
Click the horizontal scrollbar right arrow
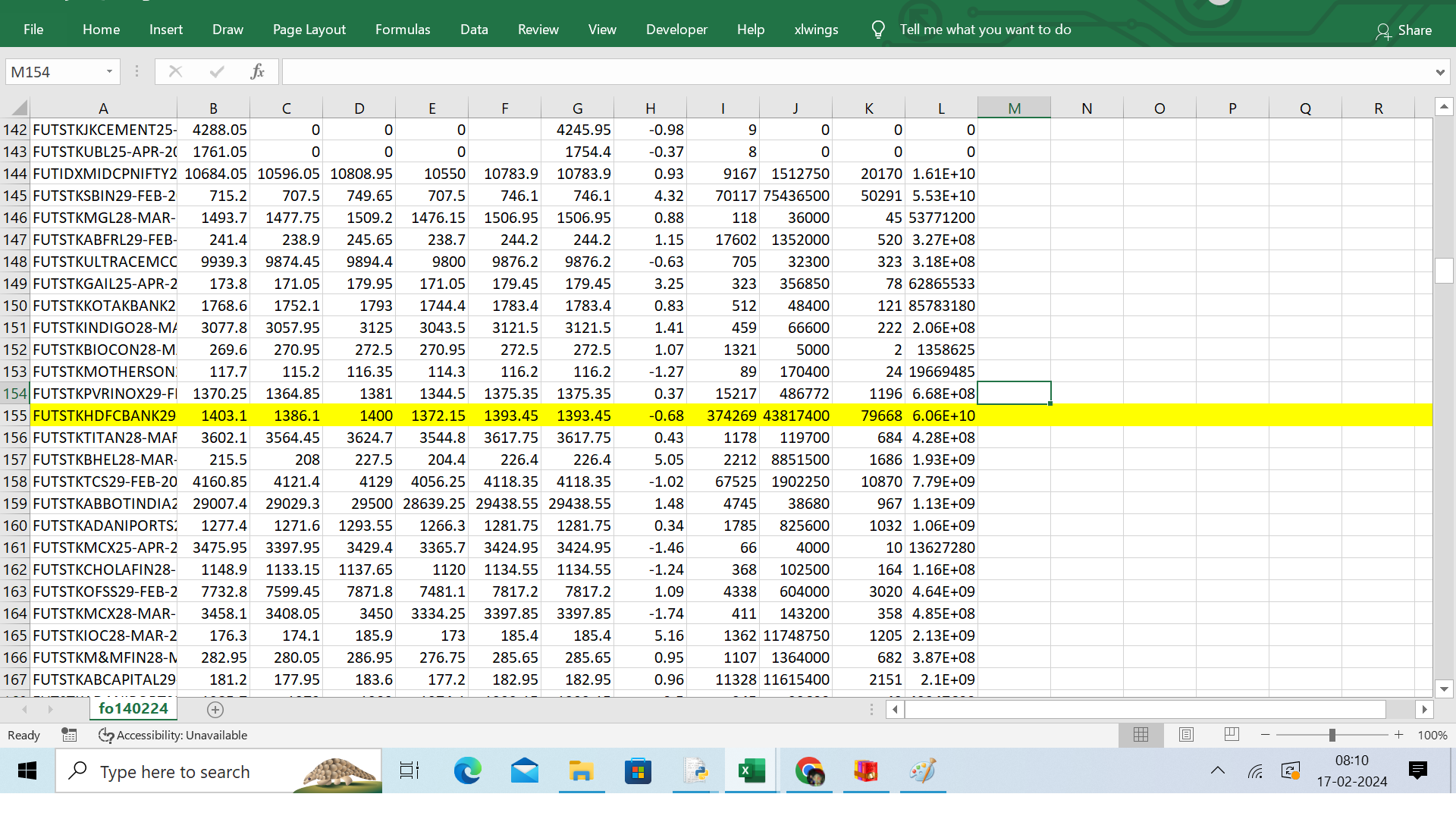tap(1424, 710)
